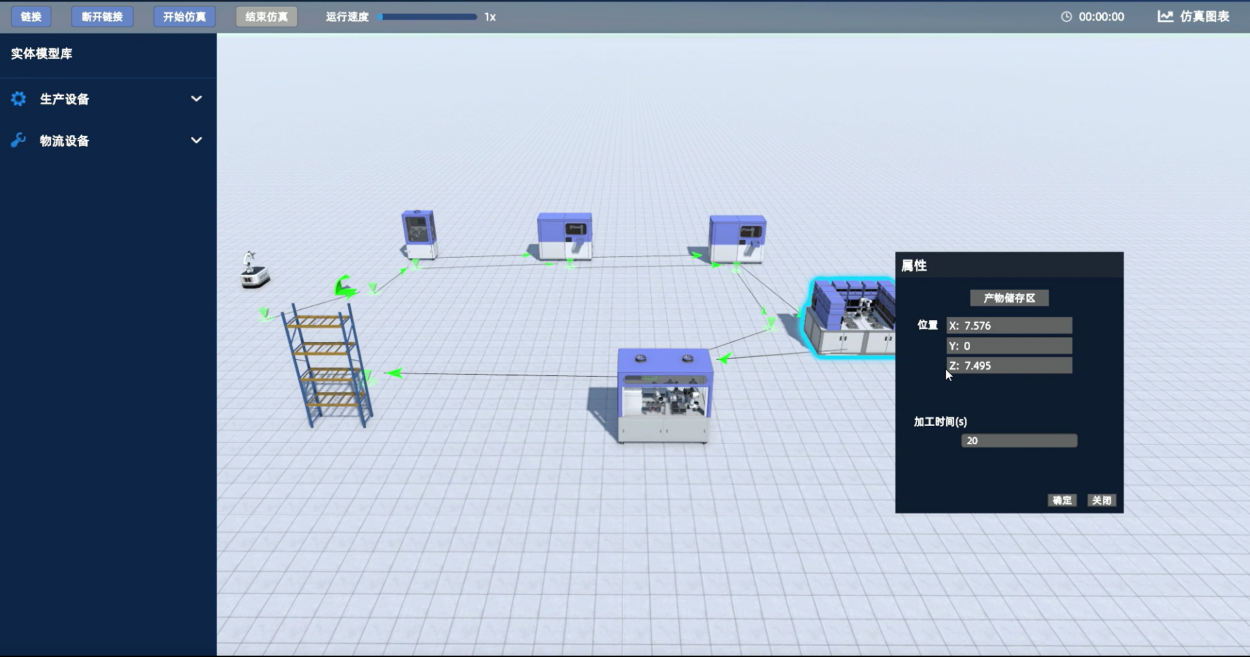This screenshot has width=1250, height=657.
Task: Confirm properties with 确定 button
Action: tap(1062, 500)
